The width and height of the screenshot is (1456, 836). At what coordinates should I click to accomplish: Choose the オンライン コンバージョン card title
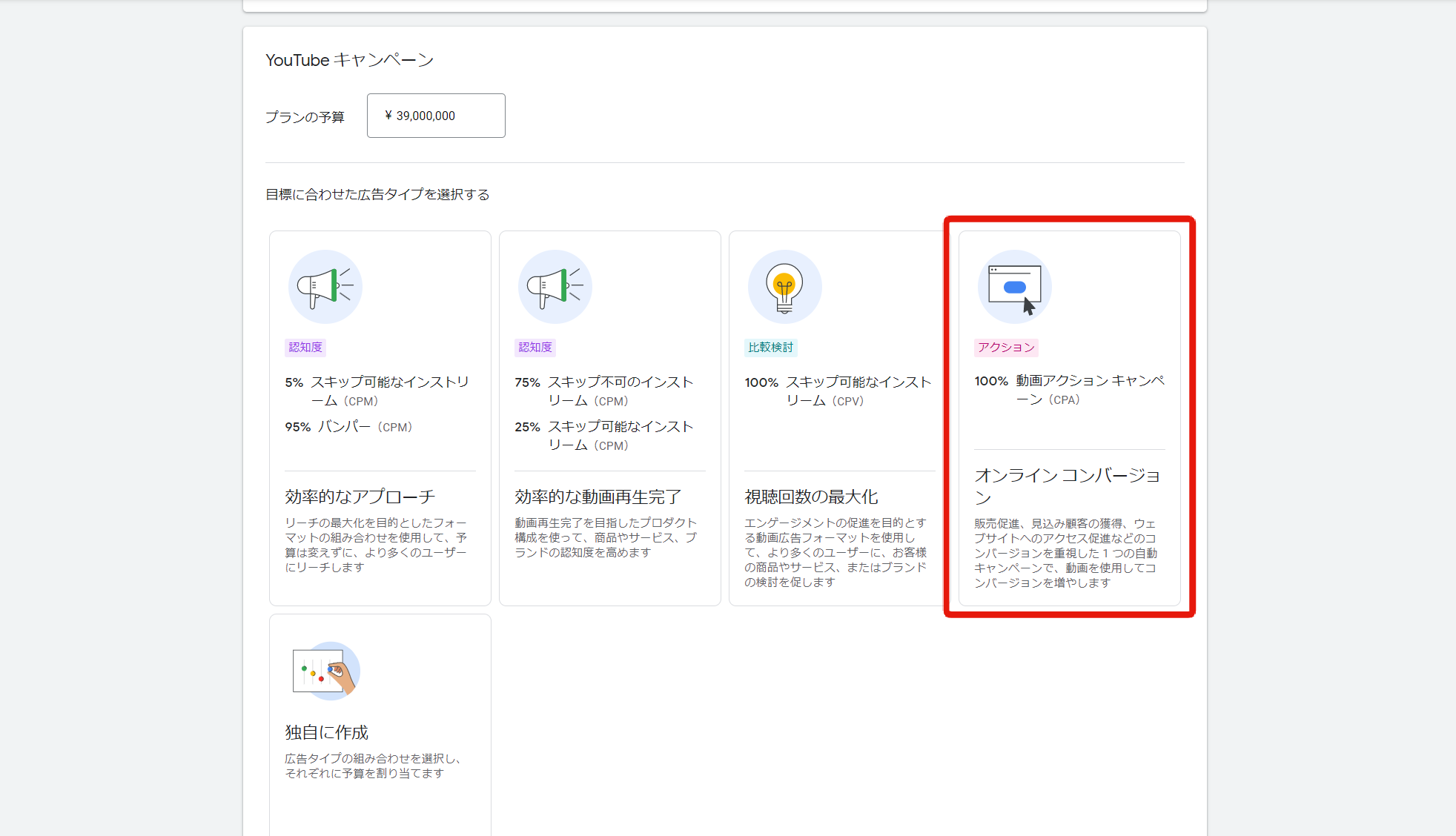(1068, 485)
